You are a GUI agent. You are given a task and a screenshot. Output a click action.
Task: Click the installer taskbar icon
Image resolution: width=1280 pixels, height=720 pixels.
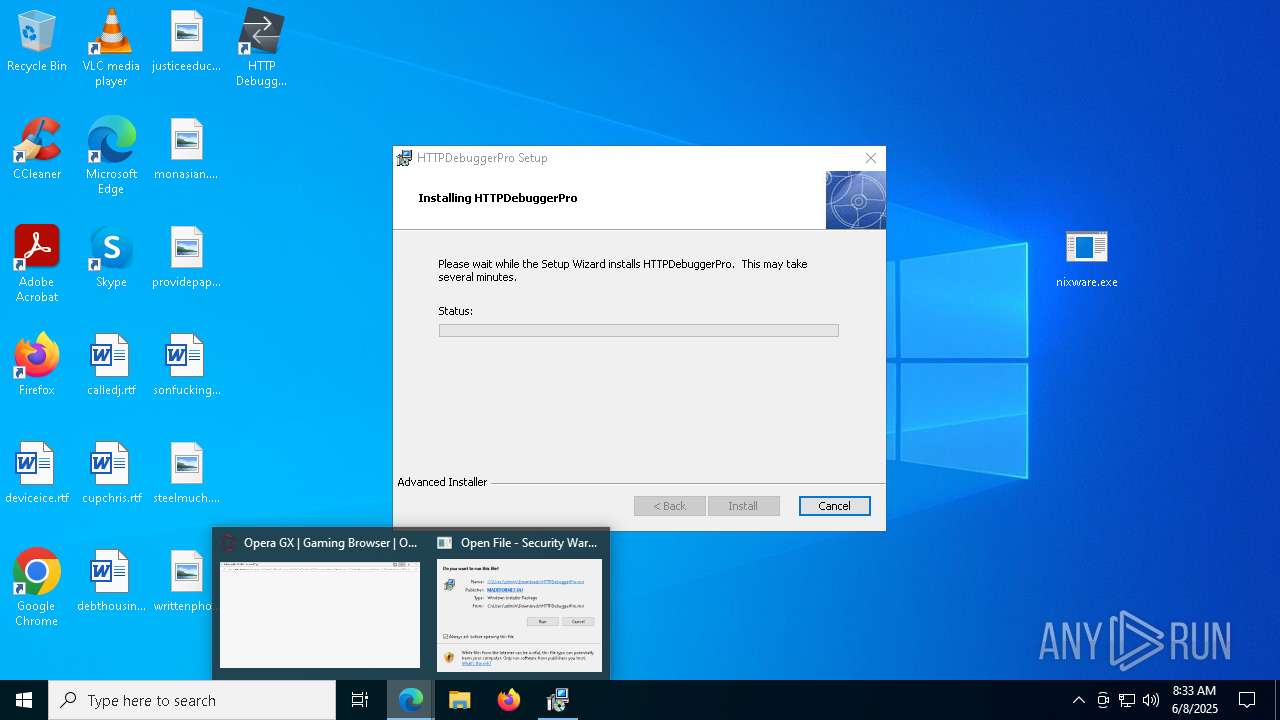(558, 700)
